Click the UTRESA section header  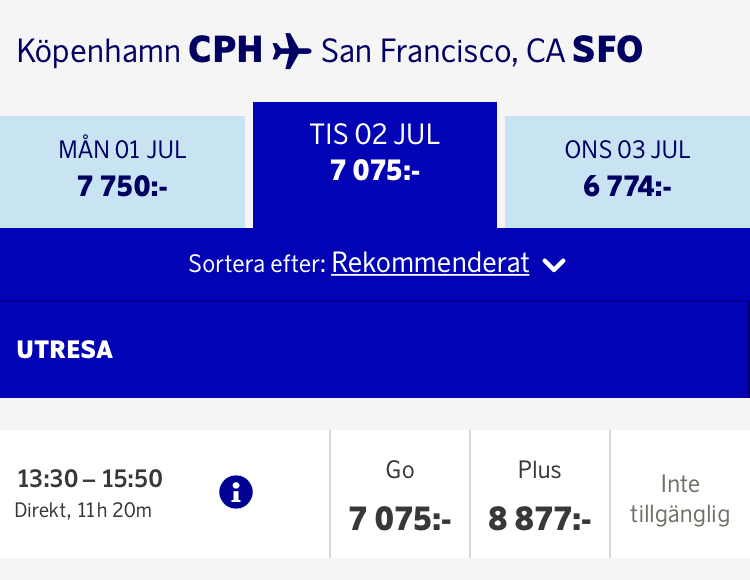(65, 350)
